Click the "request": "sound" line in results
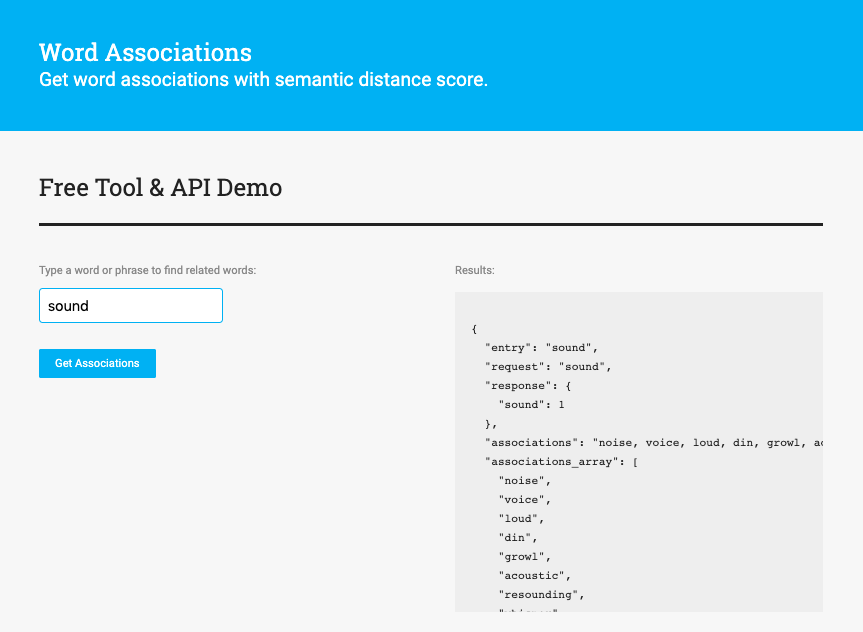The width and height of the screenshot is (863, 632). (x=547, y=366)
